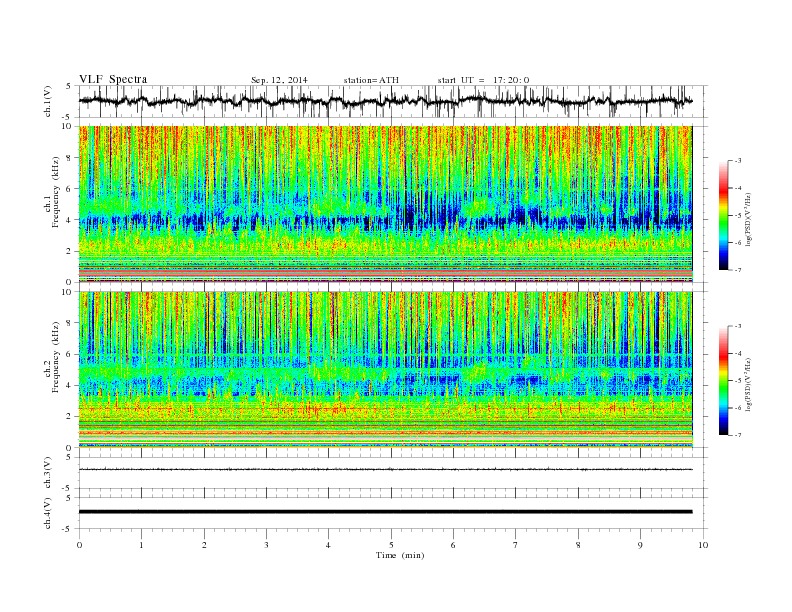This screenshot has width=792, height=612.
Task: Click the ch.2 spectrogram PSD color bar
Action: [x=723, y=380]
